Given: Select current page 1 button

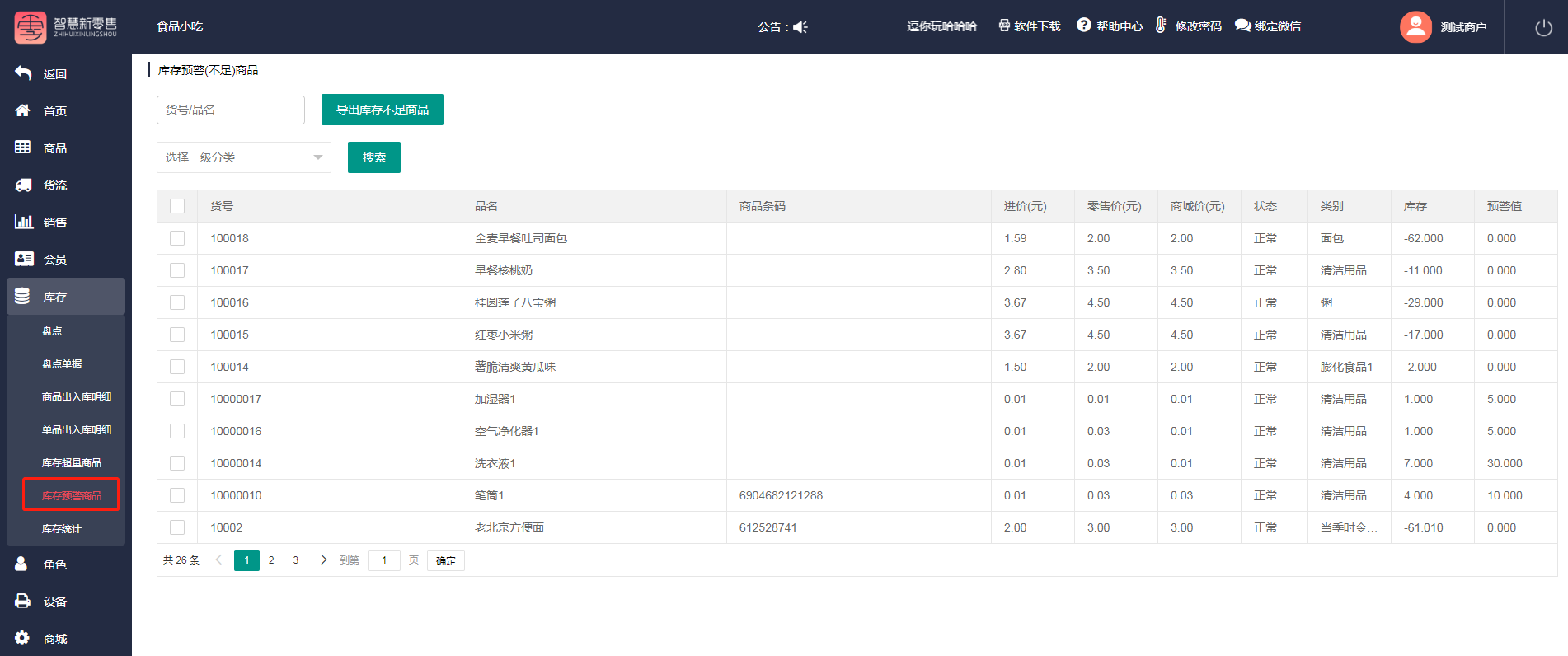Looking at the screenshot, I should (246, 560).
